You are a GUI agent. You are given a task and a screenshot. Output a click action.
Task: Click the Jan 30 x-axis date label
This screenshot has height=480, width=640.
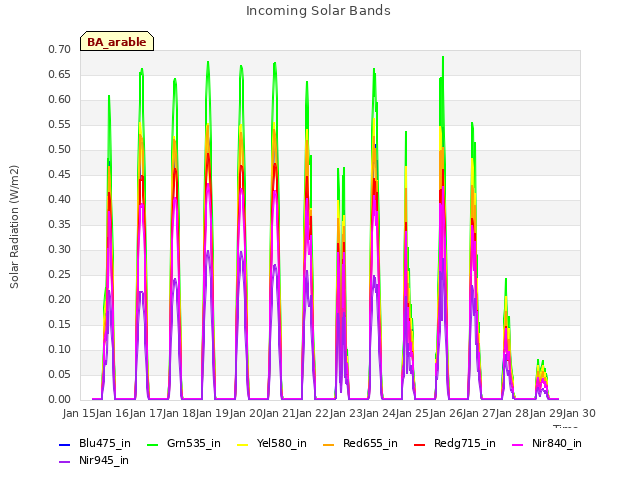click(580, 413)
